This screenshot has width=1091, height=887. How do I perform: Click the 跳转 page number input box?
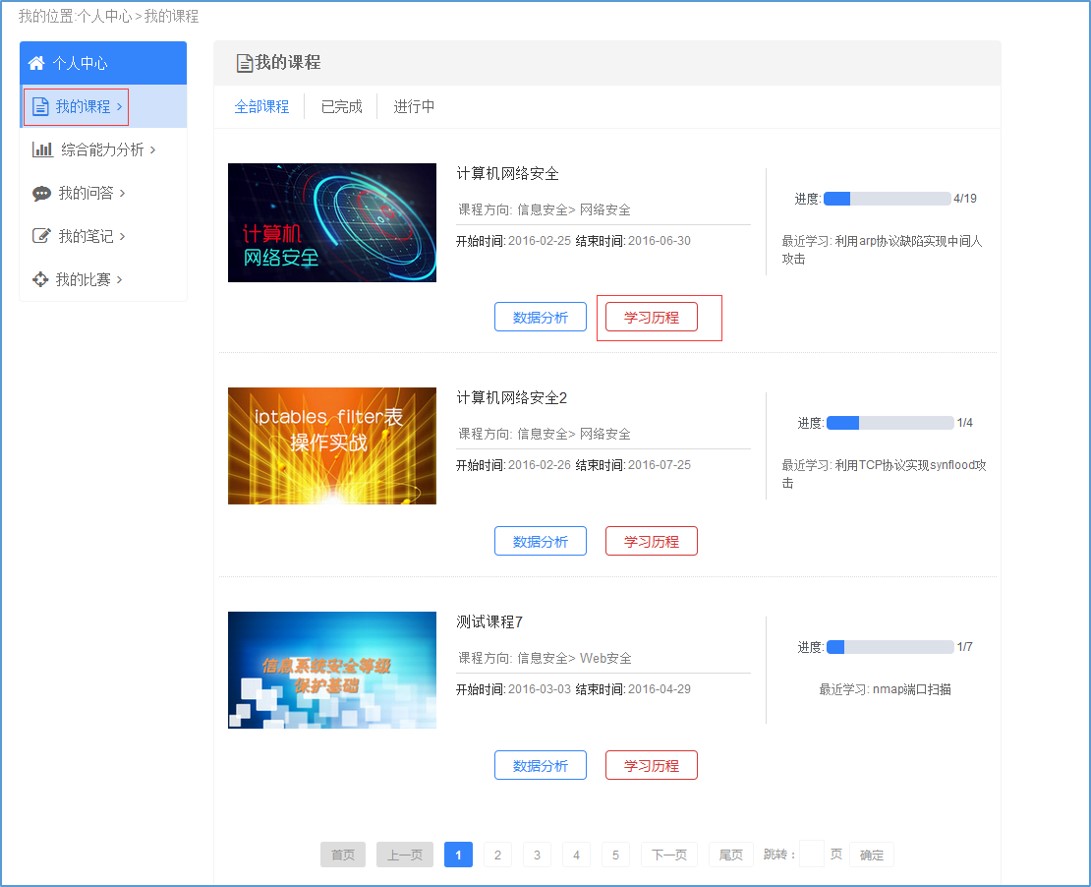811,854
